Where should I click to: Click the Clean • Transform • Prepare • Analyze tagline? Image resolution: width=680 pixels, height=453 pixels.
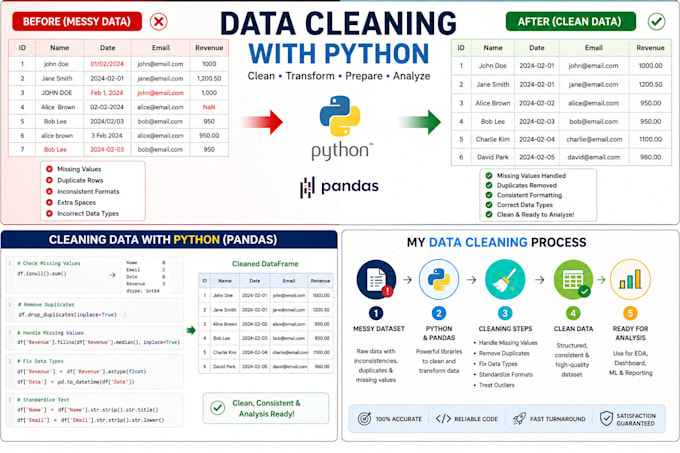coord(339,76)
